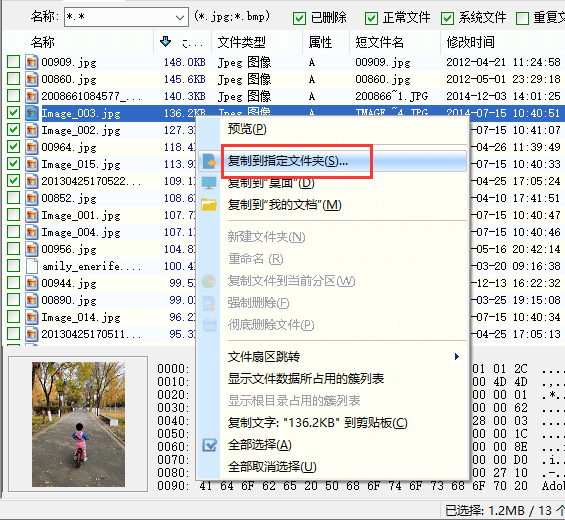Viewport: 565px width, 520px height.
Task: Click the checkmark icon beside 全部选择
Action: tap(209, 445)
